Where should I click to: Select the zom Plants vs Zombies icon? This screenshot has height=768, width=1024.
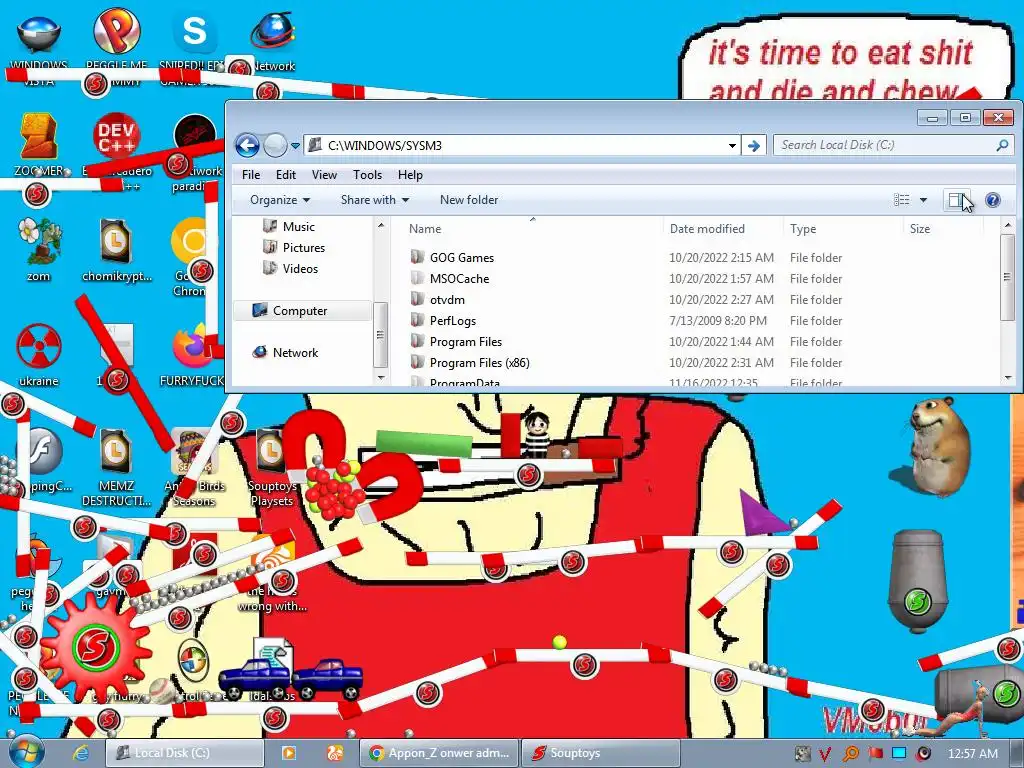(39, 249)
